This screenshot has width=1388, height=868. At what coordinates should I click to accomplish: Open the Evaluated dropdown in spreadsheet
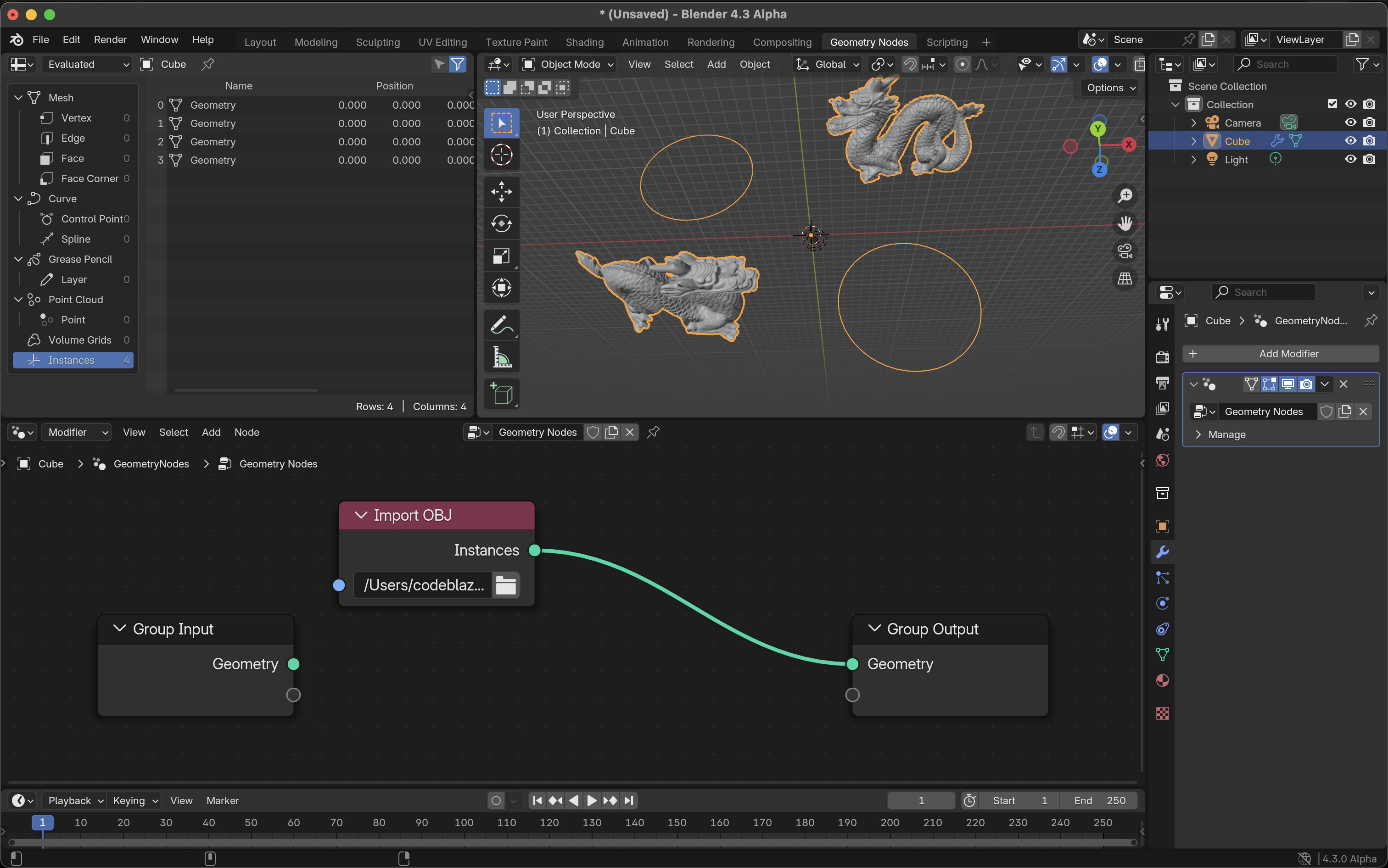pyautogui.click(x=86, y=64)
